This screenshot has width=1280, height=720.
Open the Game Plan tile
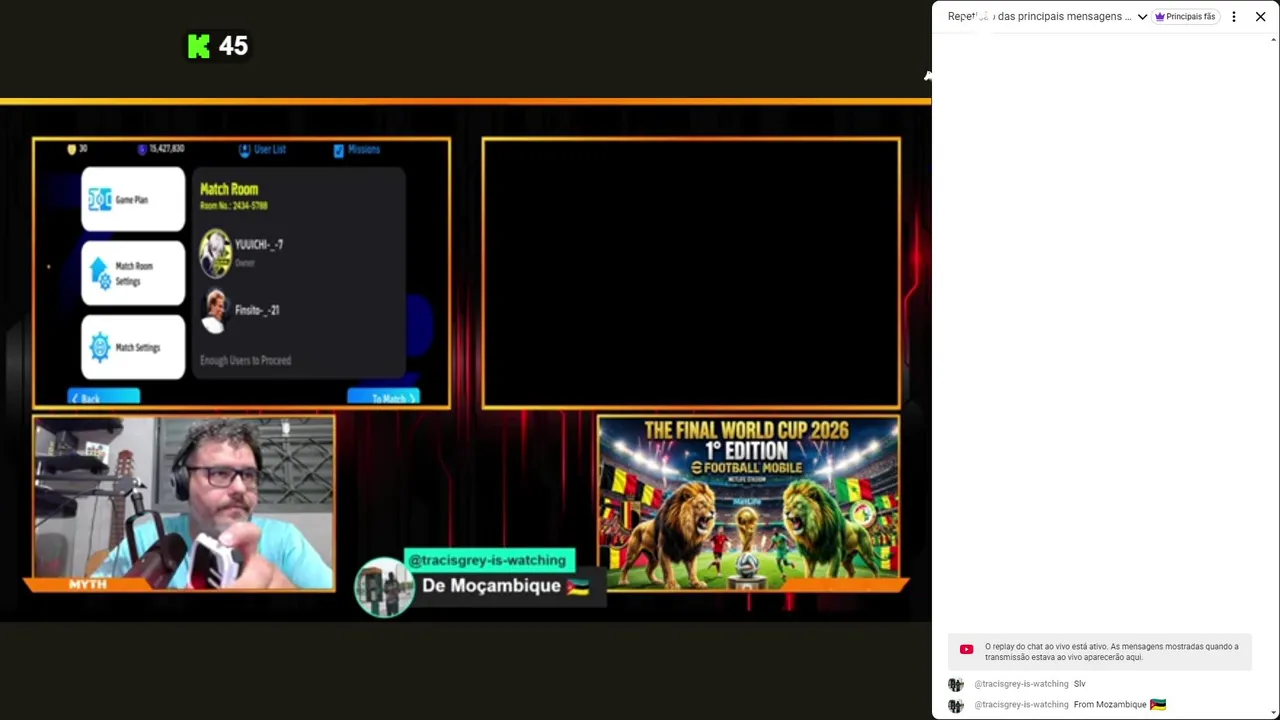click(x=133, y=200)
